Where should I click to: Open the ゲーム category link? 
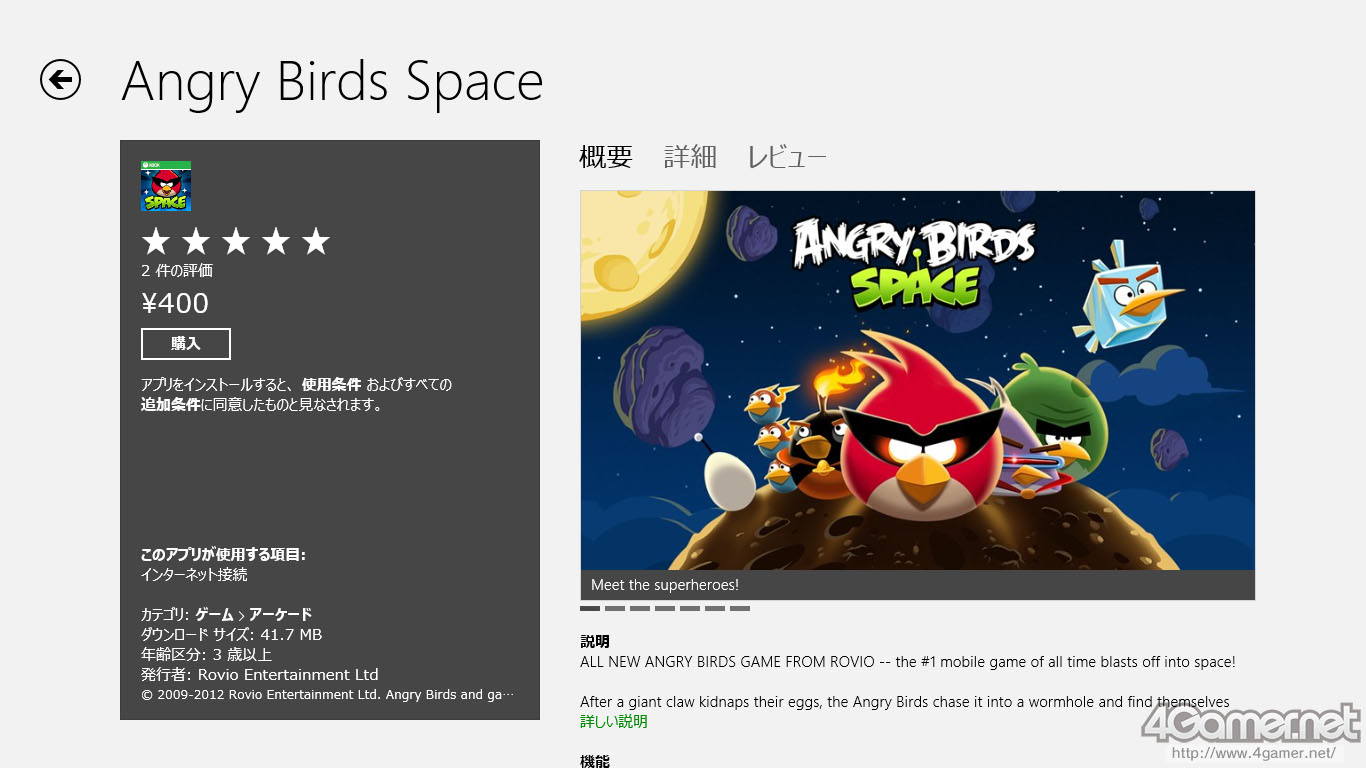[x=214, y=614]
